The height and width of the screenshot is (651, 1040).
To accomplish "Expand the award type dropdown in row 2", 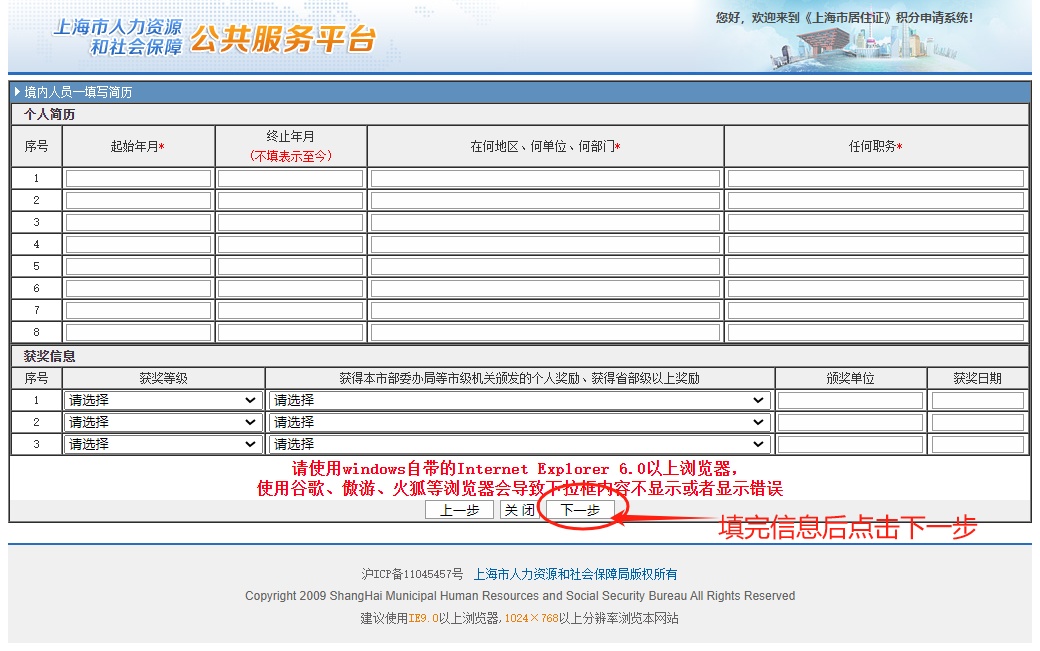I will coord(519,422).
